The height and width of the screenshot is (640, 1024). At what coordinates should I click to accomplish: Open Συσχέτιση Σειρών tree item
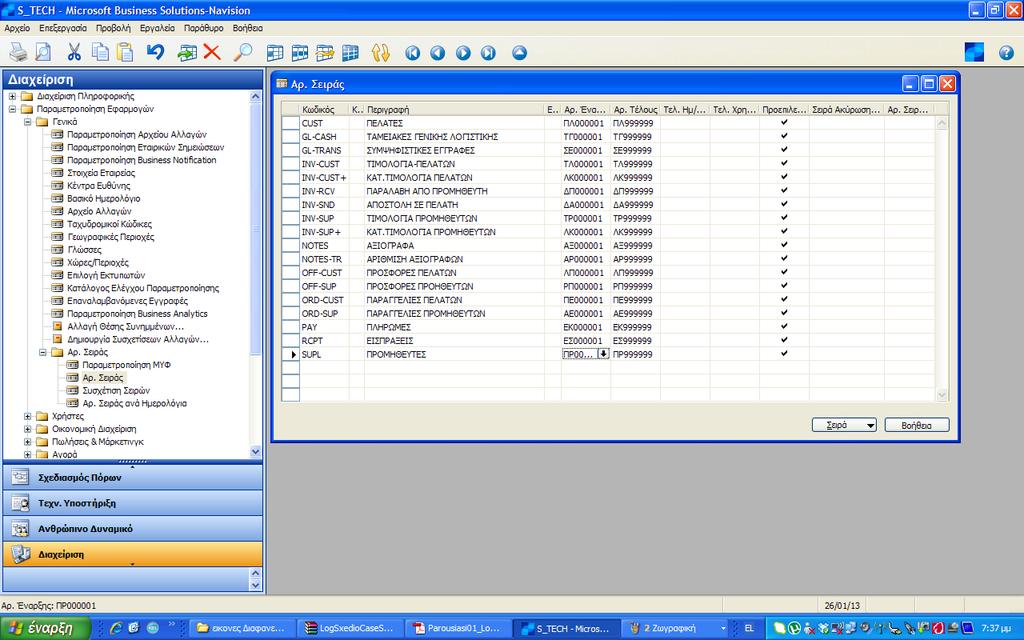coord(116,391)
